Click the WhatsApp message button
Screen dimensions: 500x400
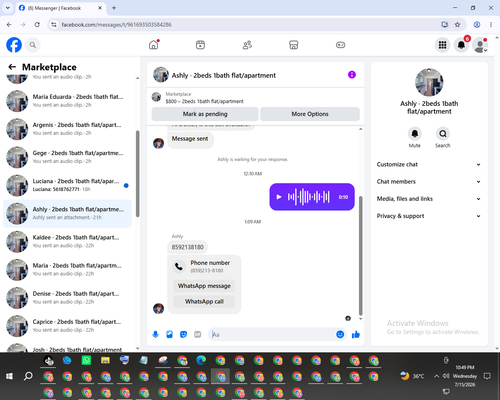pyautogui.click(x=204, y=286)
